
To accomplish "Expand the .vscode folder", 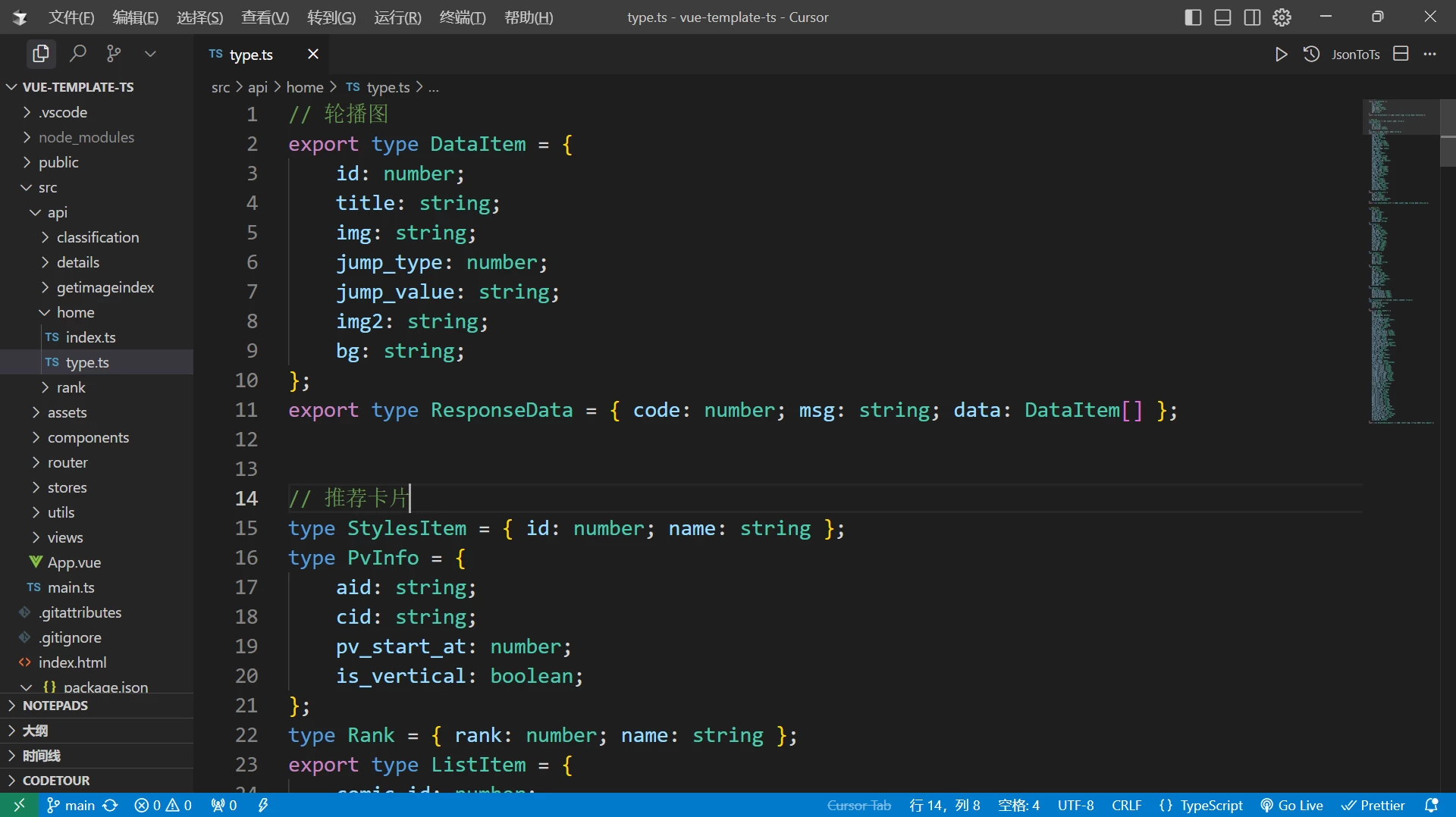I will [97, 112].
